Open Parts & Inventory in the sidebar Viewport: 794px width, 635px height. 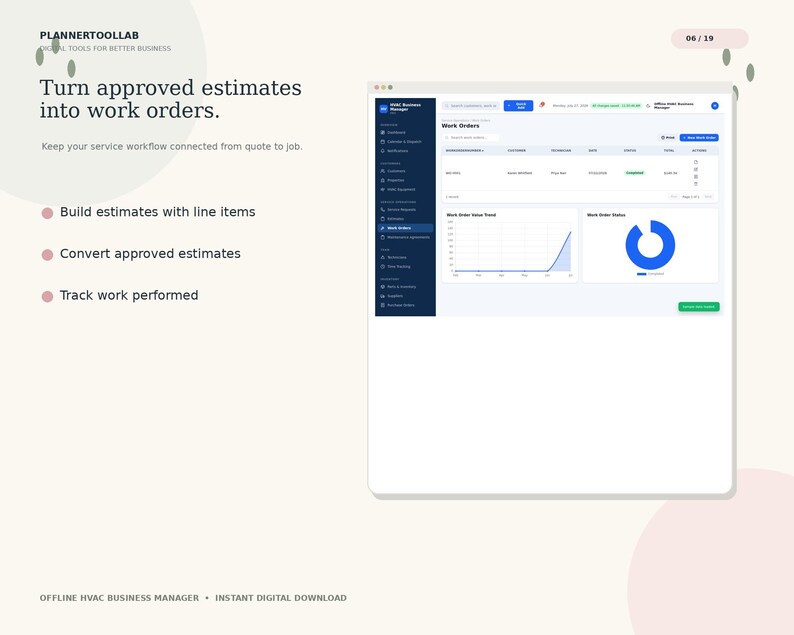pyautogui.click(x=404, y=287)
